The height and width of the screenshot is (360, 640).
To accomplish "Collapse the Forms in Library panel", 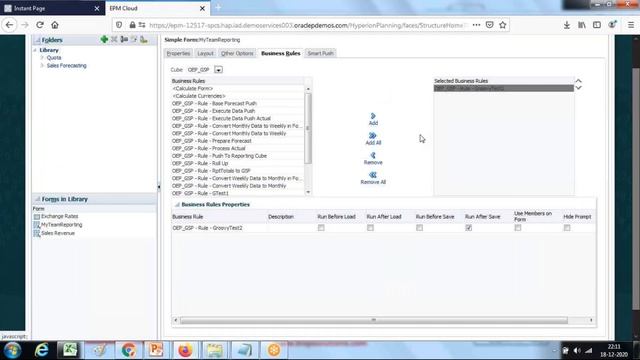I will pyautogui.click(x=38, y=199).
